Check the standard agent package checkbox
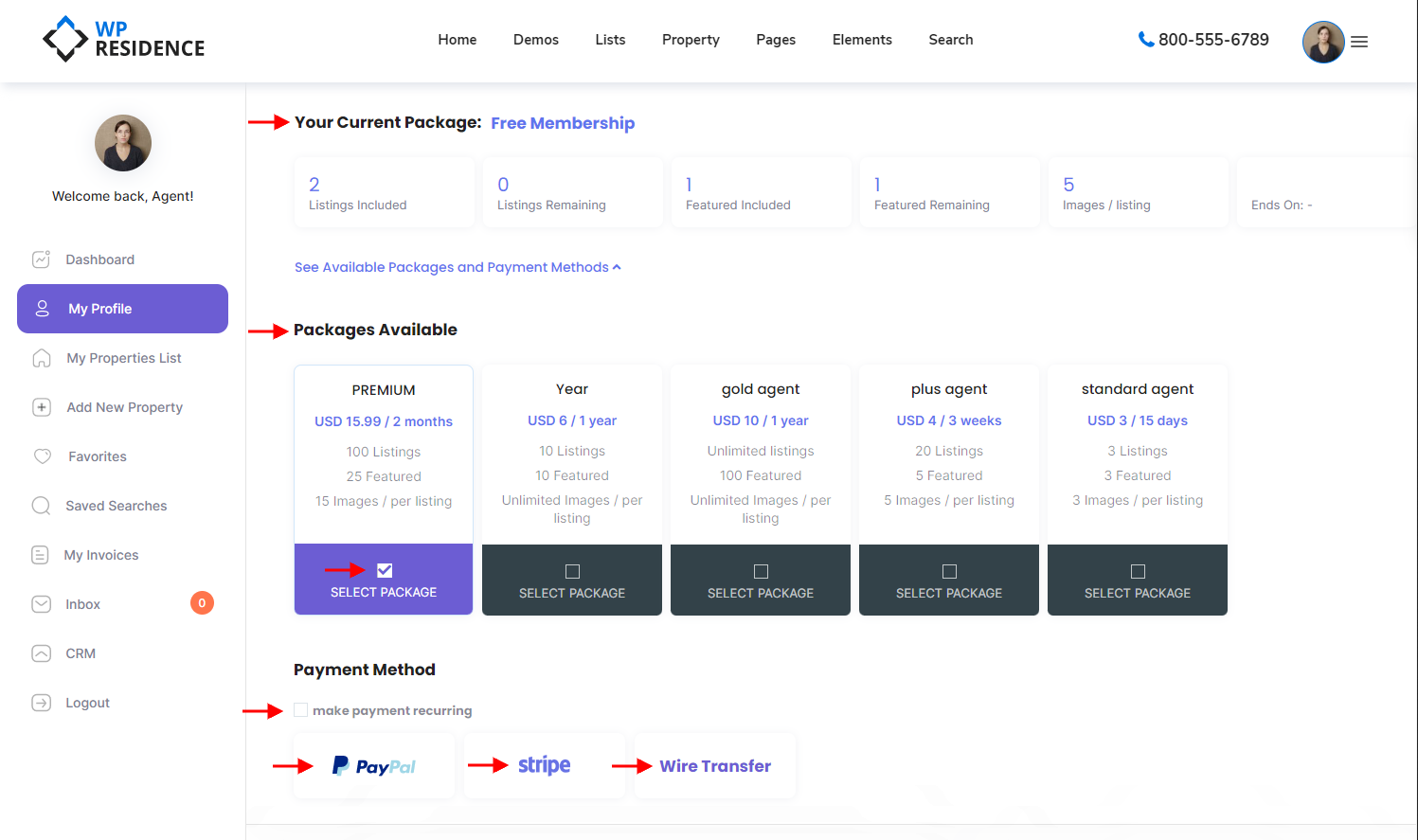Screen dimensions: 1418x840 [1138, 571]
